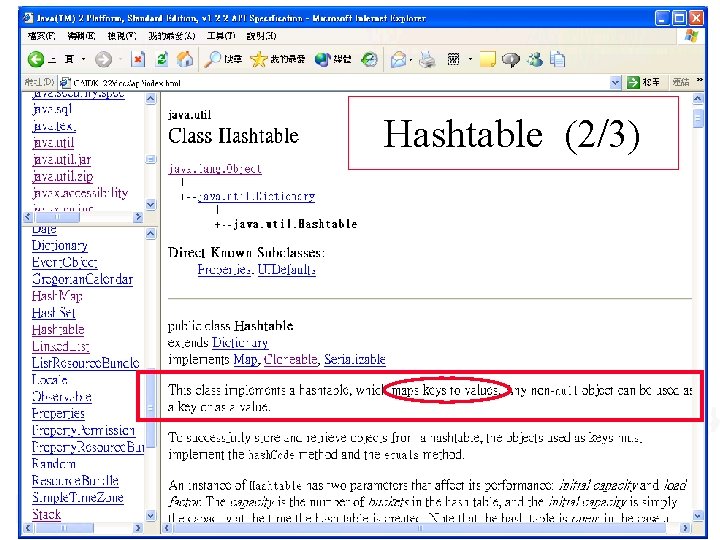The image size is (720, 540).
Task: Follow the java.util.Dictionary hierarchy link
Action: coord(257,196)
